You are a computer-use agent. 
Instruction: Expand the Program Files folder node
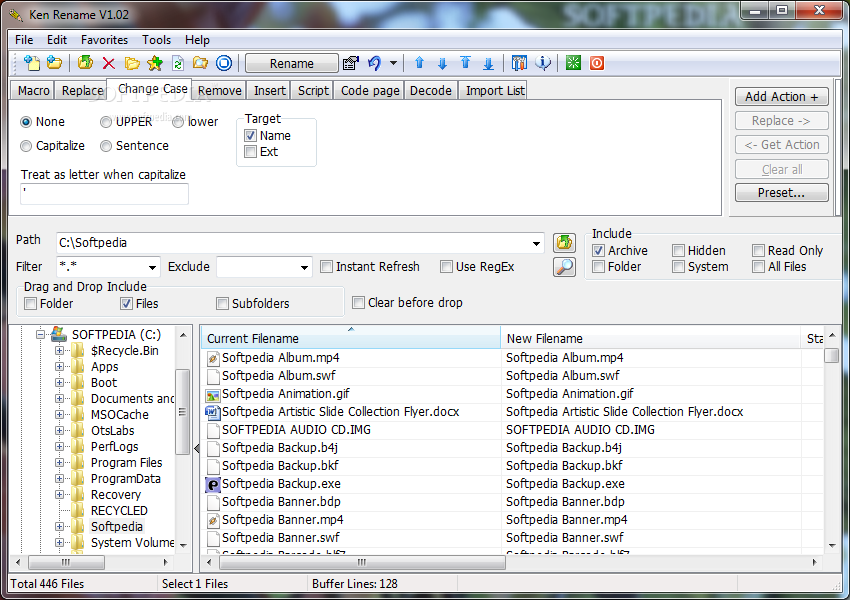[x=59, y=462]
